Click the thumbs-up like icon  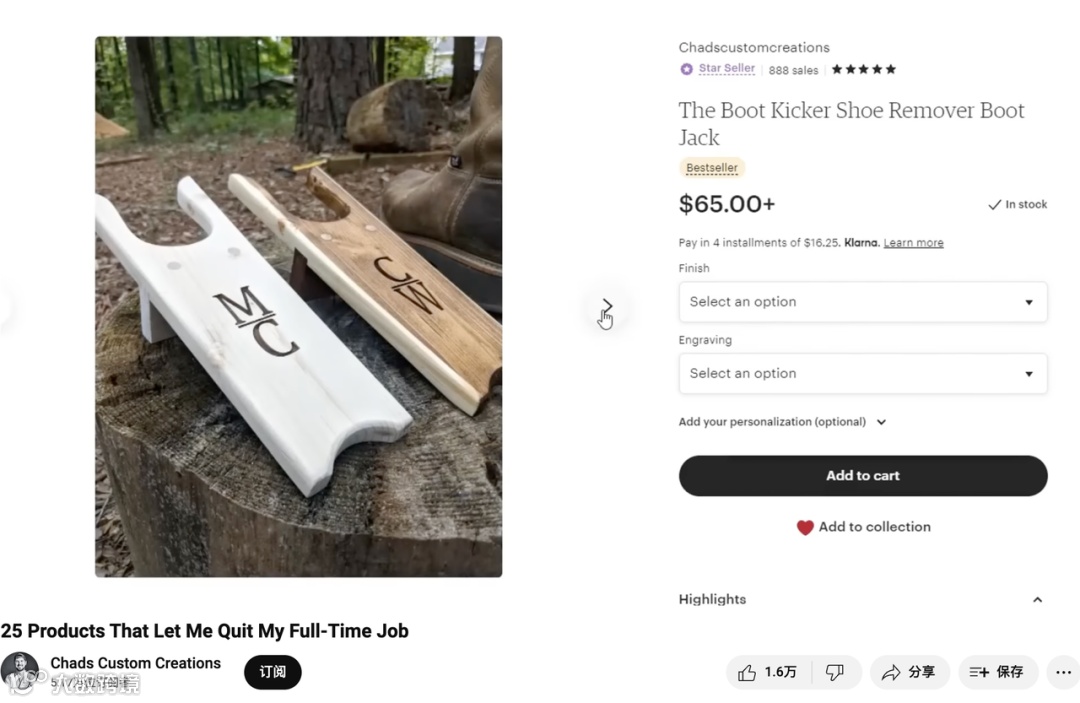tap(747, 673)
